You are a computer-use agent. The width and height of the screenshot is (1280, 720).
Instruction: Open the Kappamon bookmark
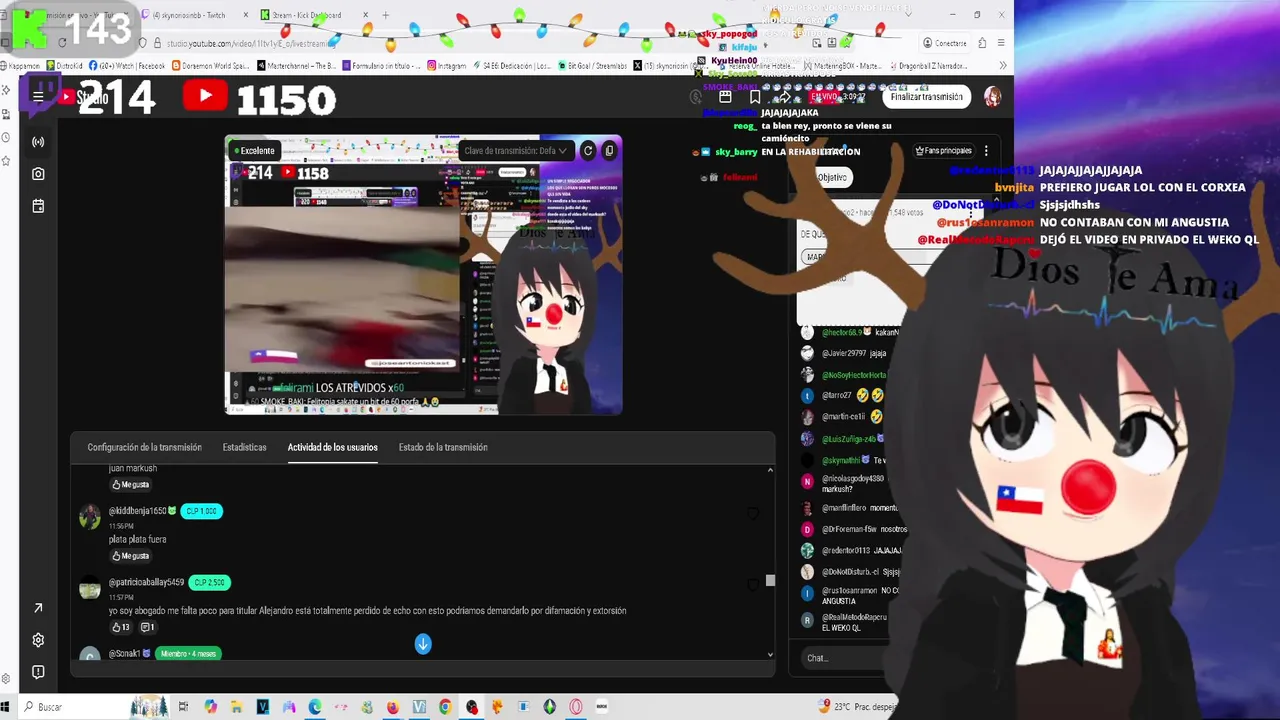(21, 66)
